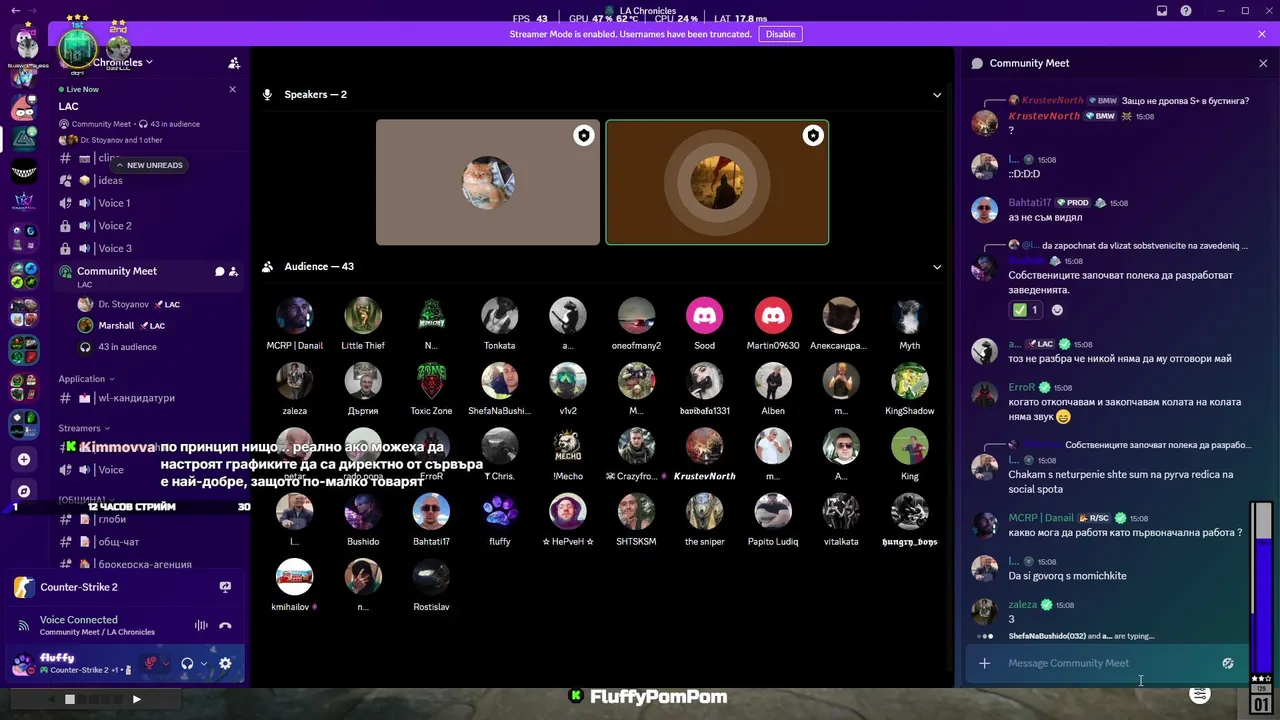
Task: Open audience member !Mecho's avatar
Action: (x=568, y=446)
